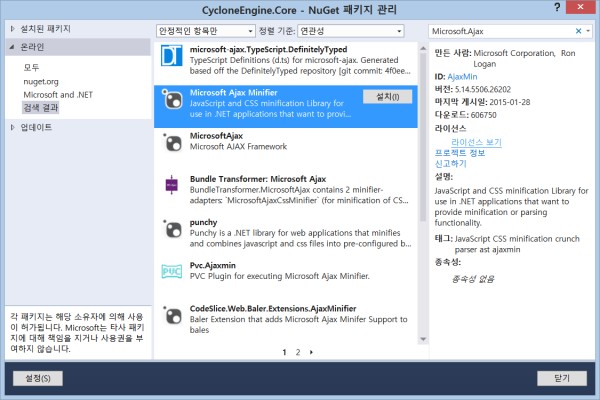Select the All source under online
This screenshot has width=600, height=400.
[31, 68]
